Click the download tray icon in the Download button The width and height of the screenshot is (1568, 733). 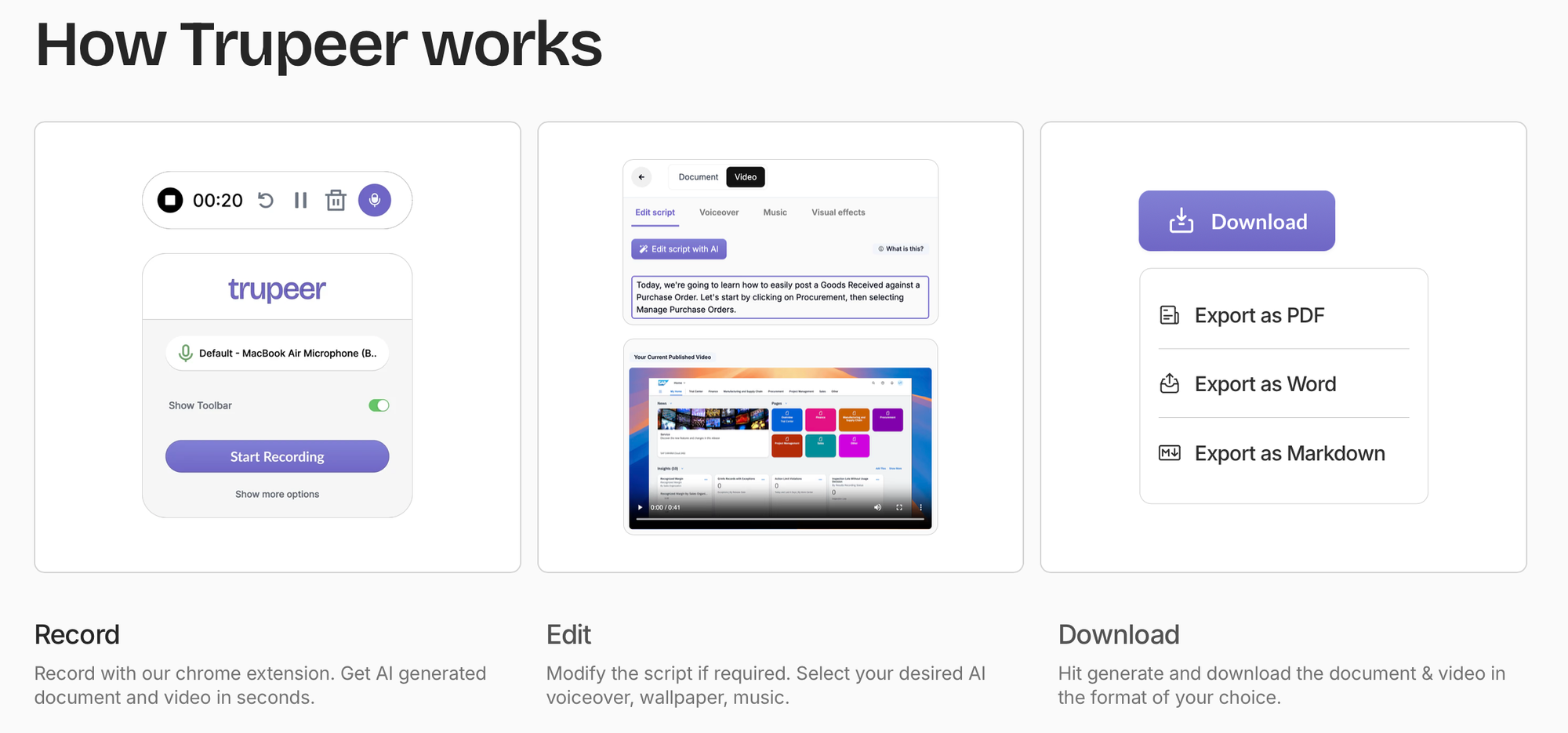pyautogui.click(x=1181, y=221)
